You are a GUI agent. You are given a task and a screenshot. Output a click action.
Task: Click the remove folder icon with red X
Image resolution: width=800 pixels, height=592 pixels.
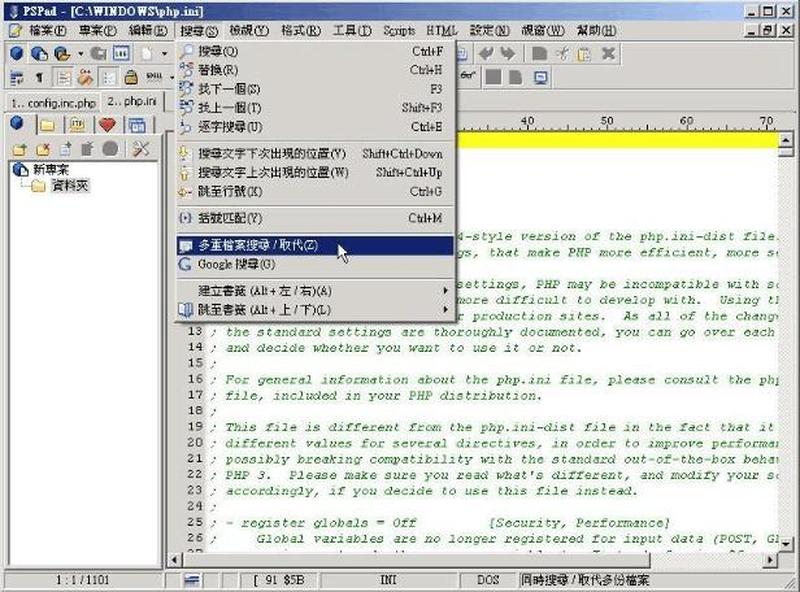pyautogui.click(x=43, y=149)
